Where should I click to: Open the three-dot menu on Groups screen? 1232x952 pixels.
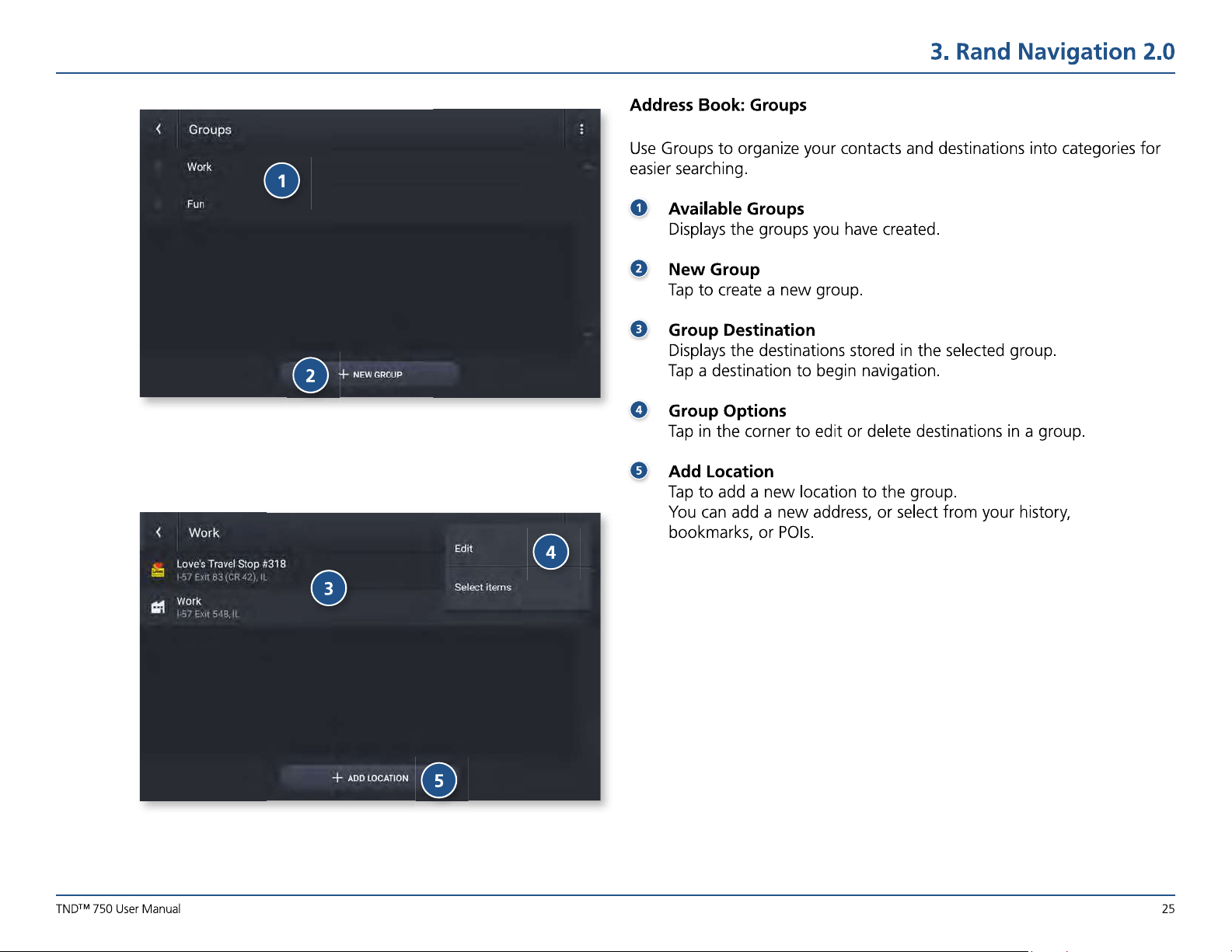(x=581, y=130)
